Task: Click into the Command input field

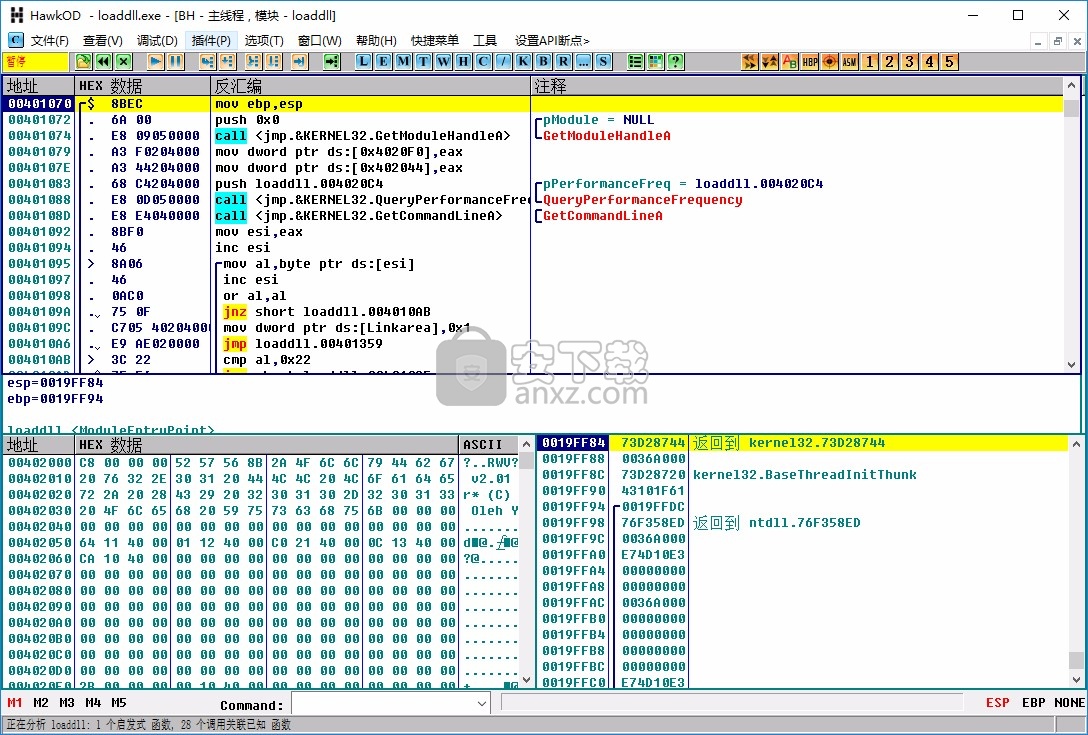Action: [x=384, y=704]
